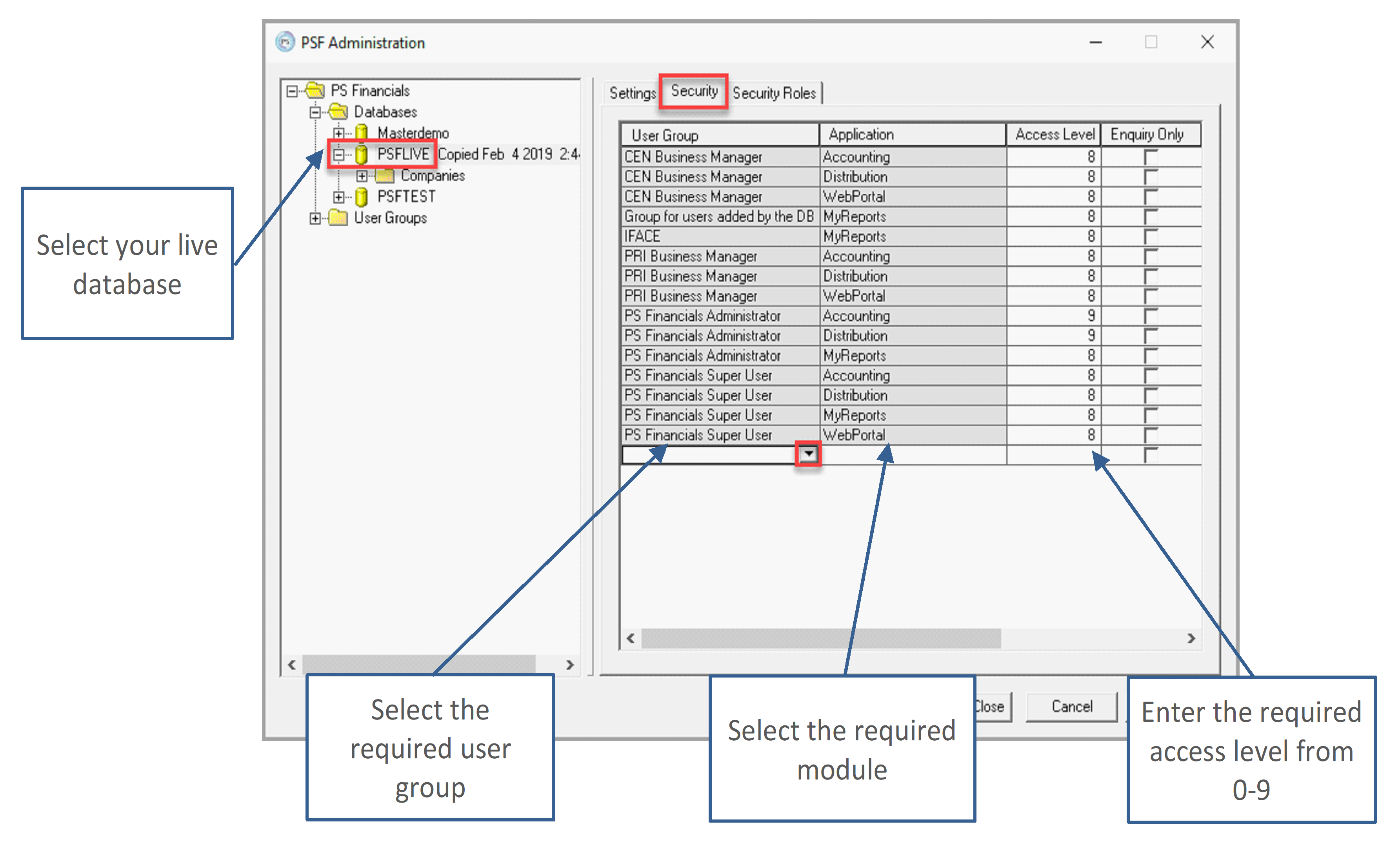Tick Enquiry Only for the Super User WebPortal row
This screenshot has width=1400, height=843.
[1151, 435]
